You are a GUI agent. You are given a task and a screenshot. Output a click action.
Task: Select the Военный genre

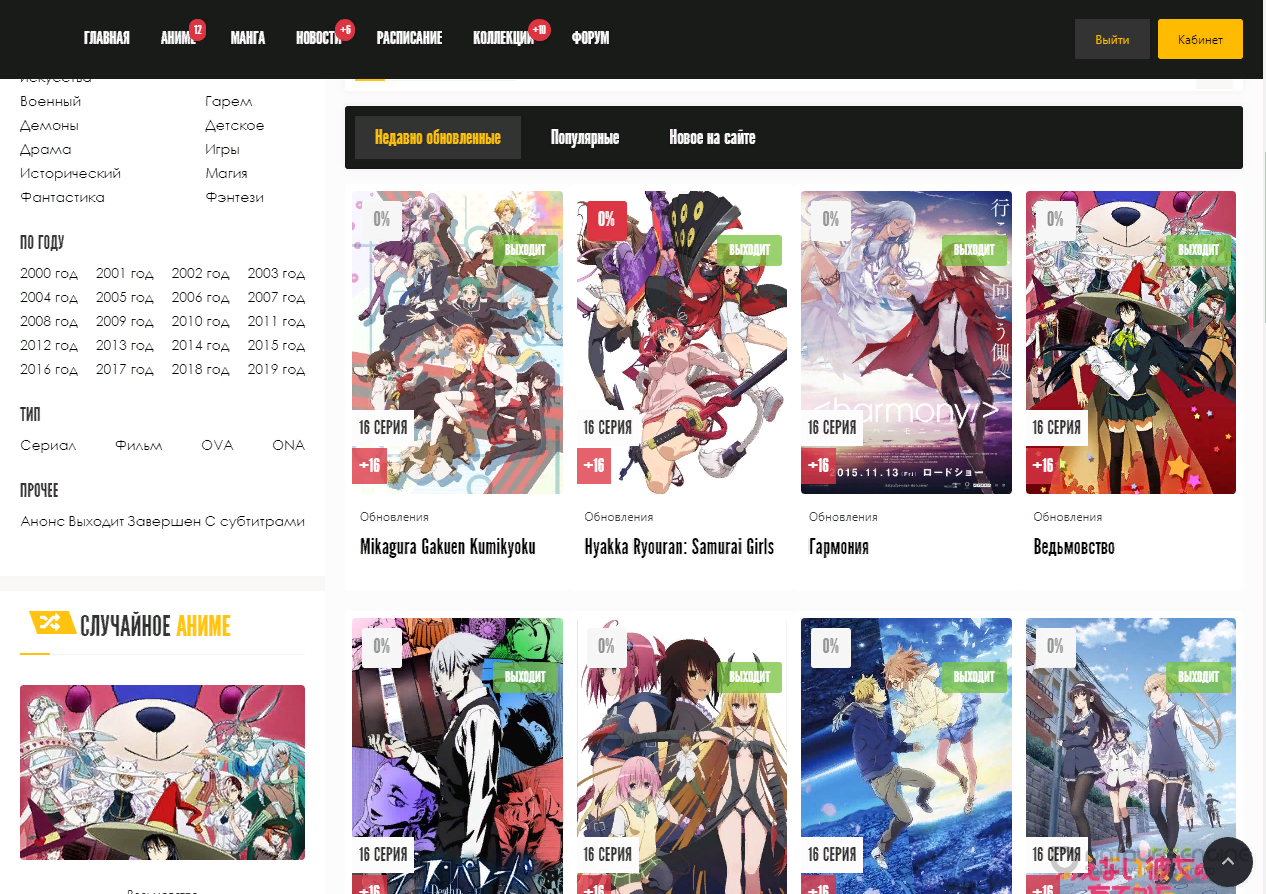coord(51,101)
